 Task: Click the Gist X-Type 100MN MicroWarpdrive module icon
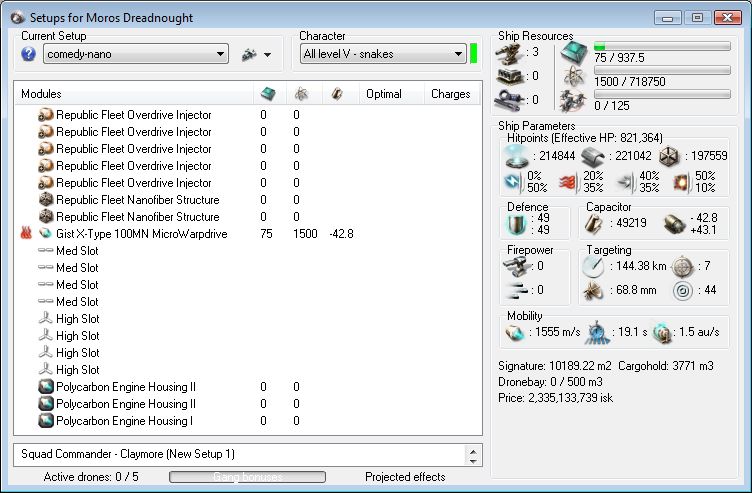click(46, 234)
